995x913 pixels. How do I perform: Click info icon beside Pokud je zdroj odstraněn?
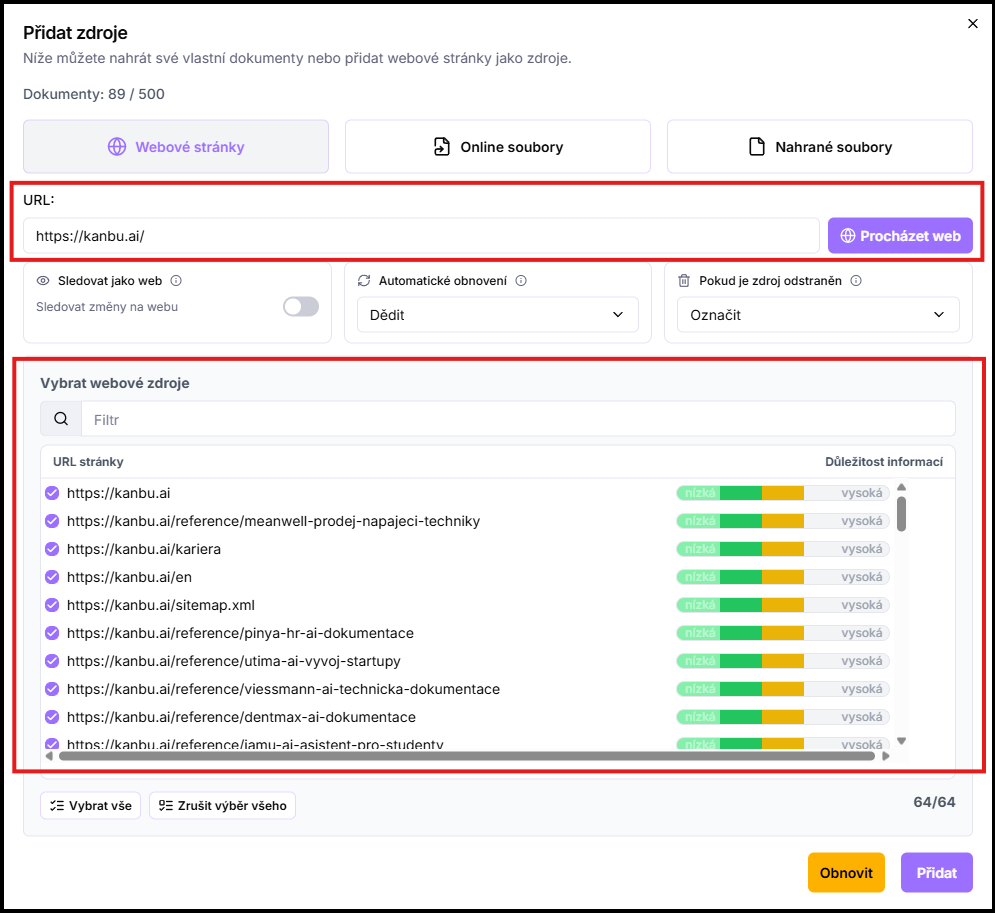click(856, 280)
